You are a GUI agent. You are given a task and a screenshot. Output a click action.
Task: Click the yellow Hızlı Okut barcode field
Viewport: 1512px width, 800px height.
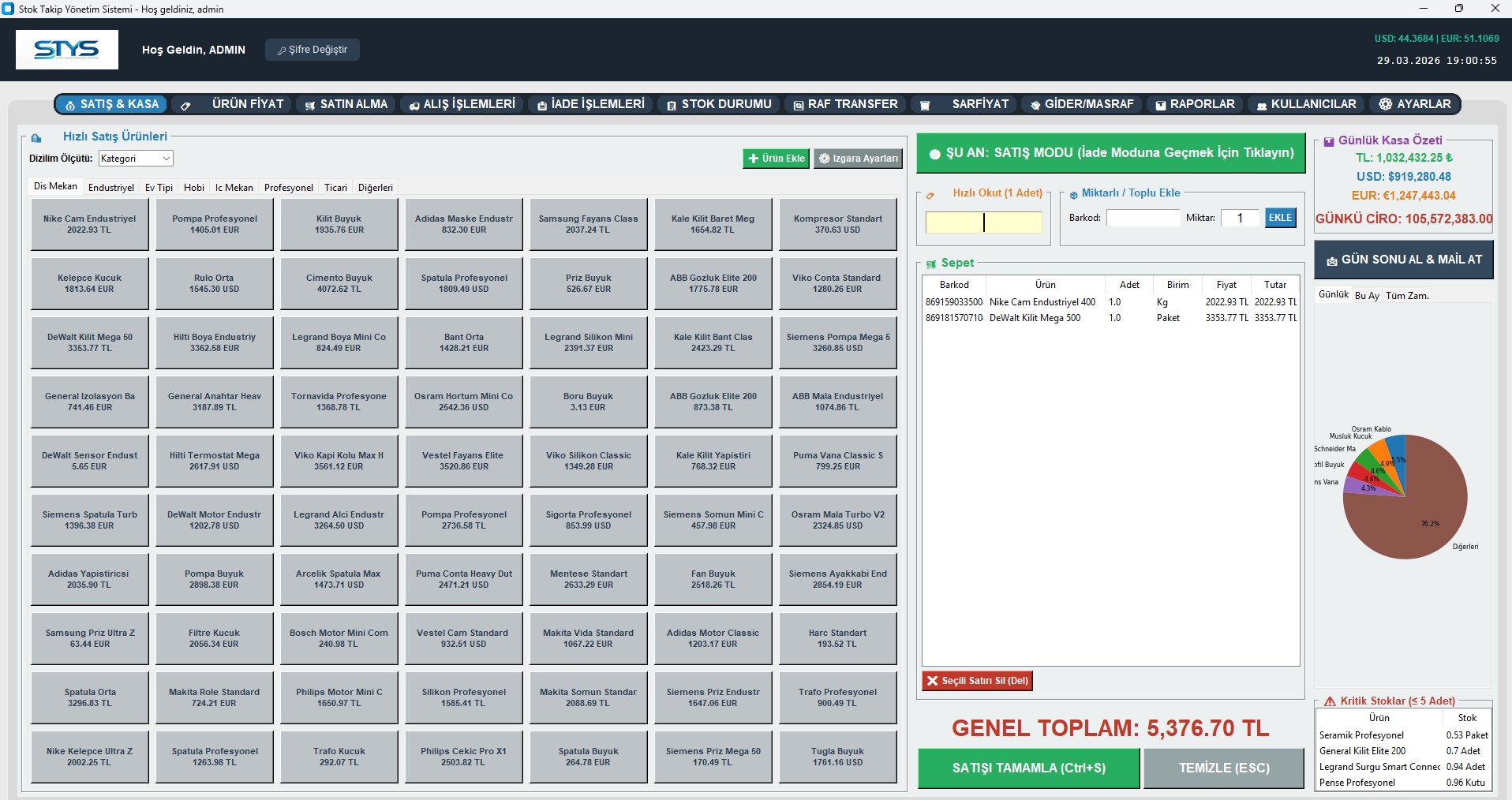click(x=983, y=222)
